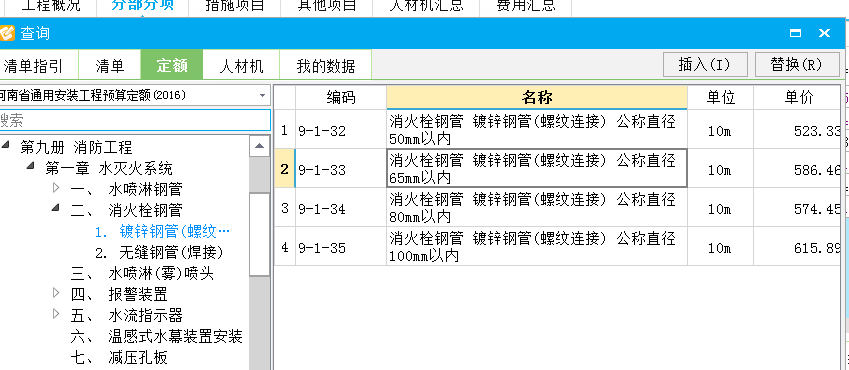Open the 其他项目 tab
The height and width of the screenshot is (370, 849).
click(x=327, y=6)
